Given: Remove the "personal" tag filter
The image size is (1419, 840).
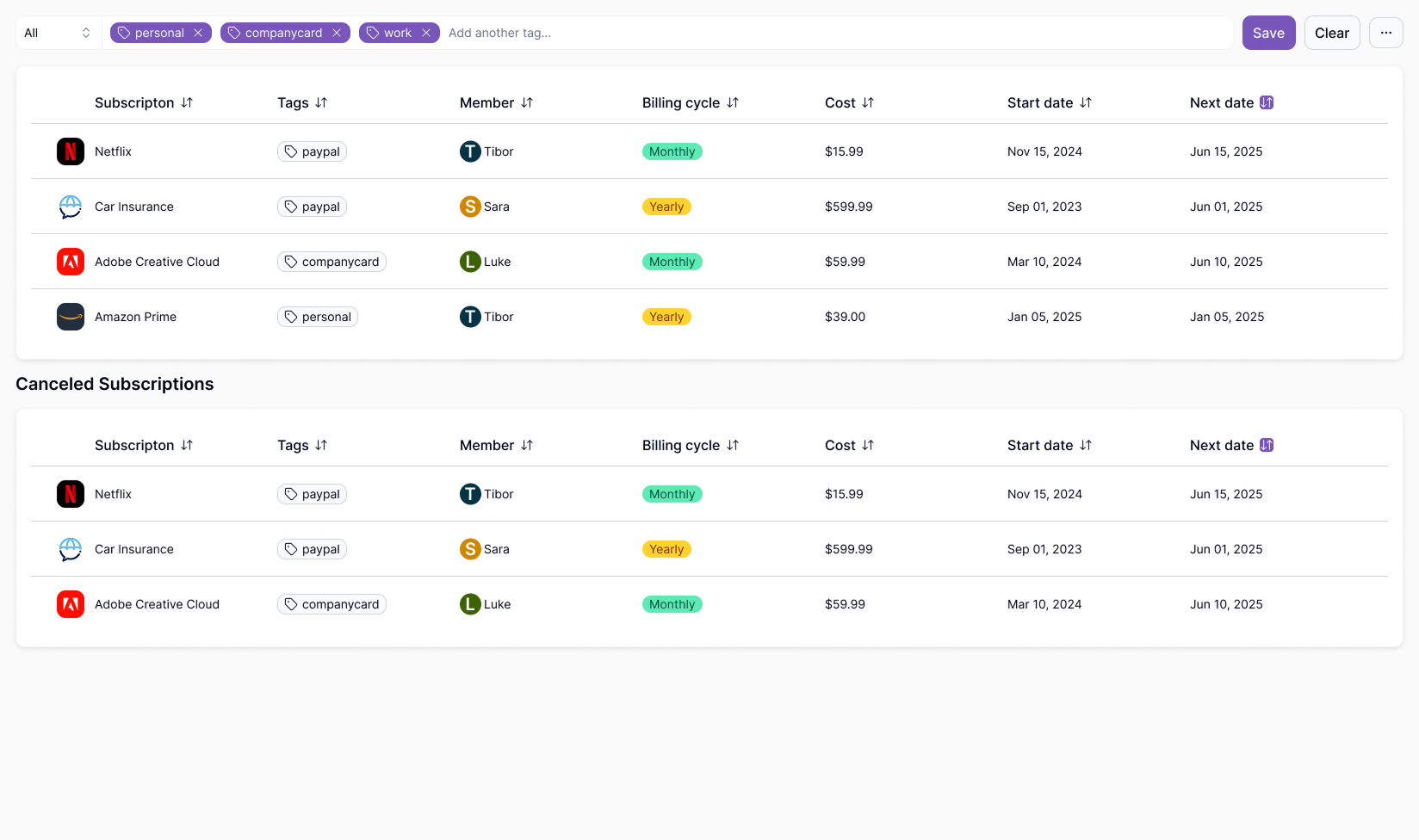Looking at the screenshot, I should click(198, 33).
